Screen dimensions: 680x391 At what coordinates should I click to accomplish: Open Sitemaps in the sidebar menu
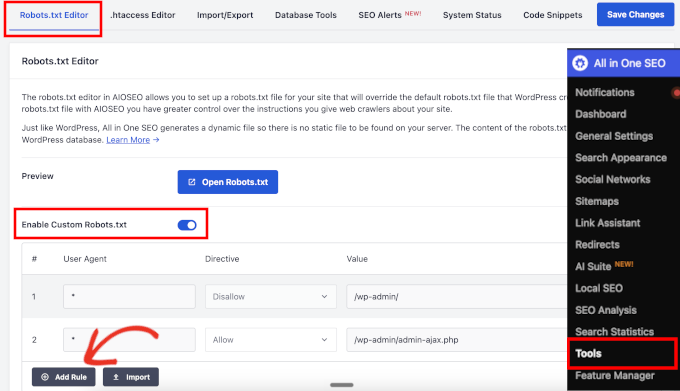(597, 202)
